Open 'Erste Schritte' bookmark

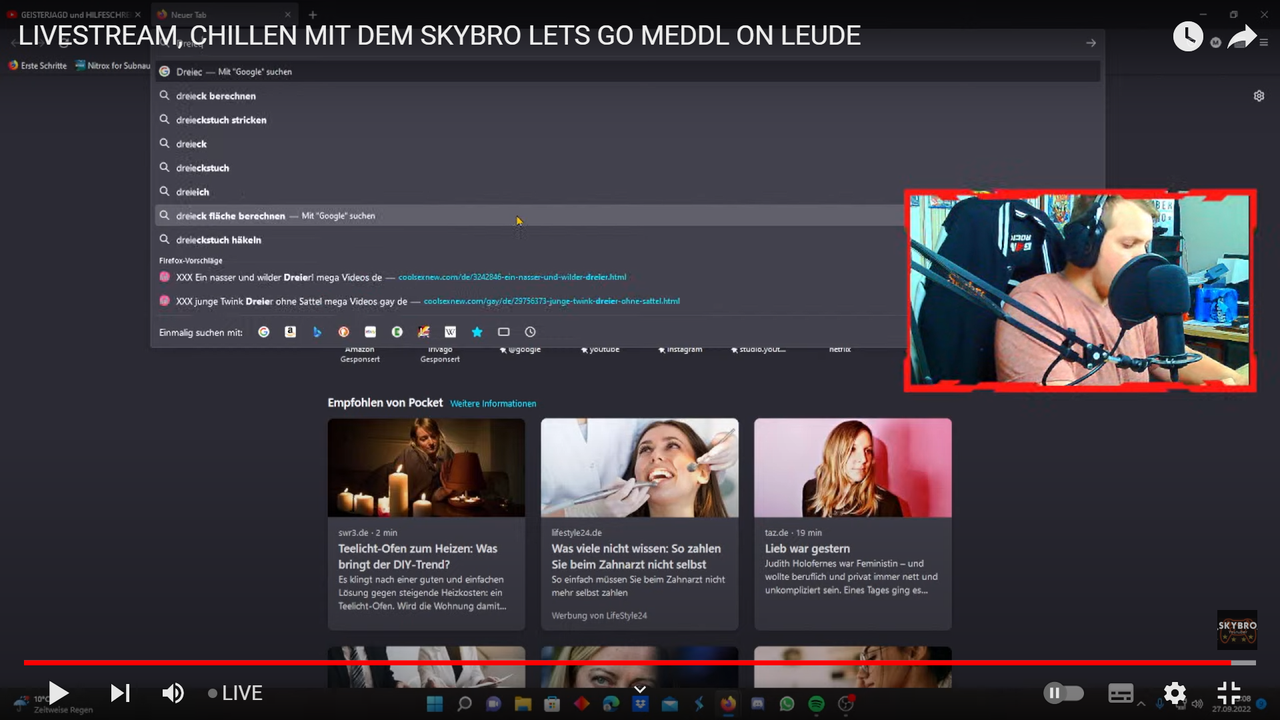pos(38,66)
